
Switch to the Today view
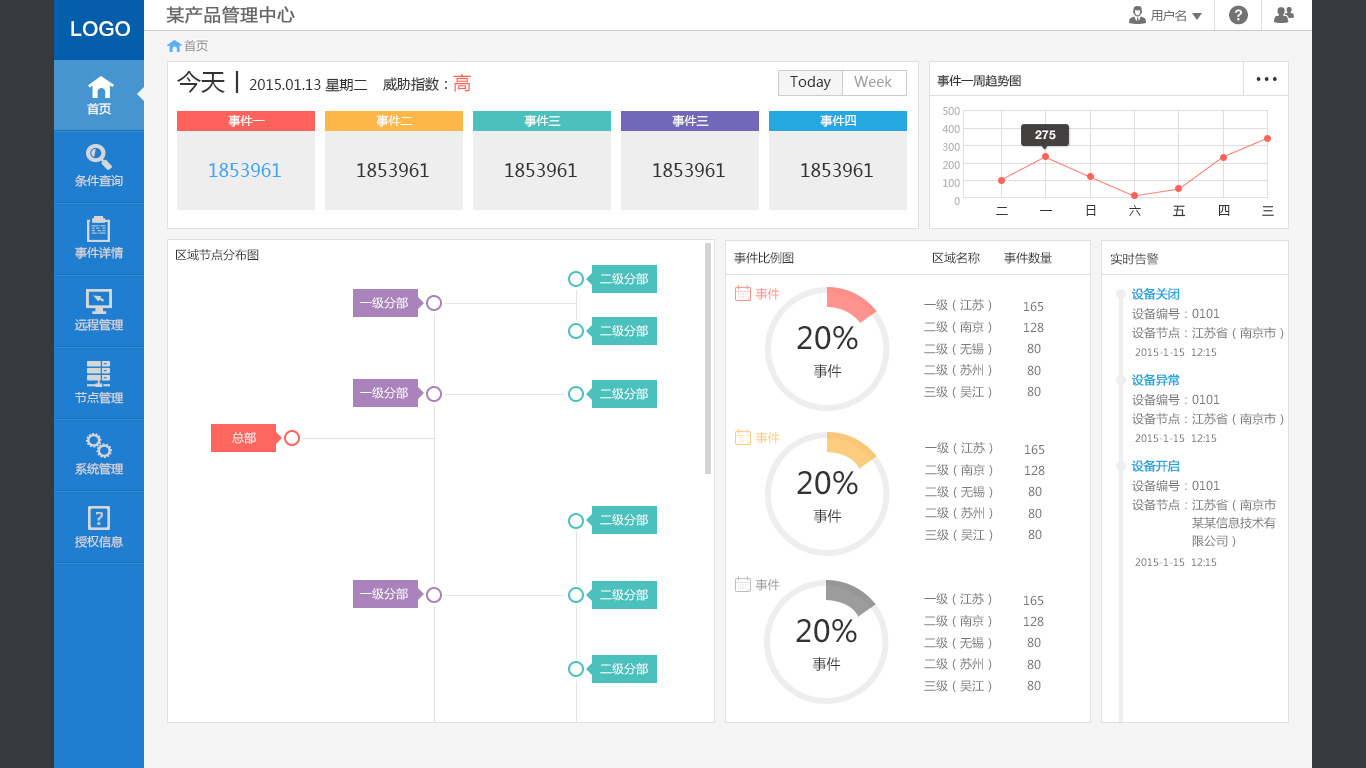810,83
